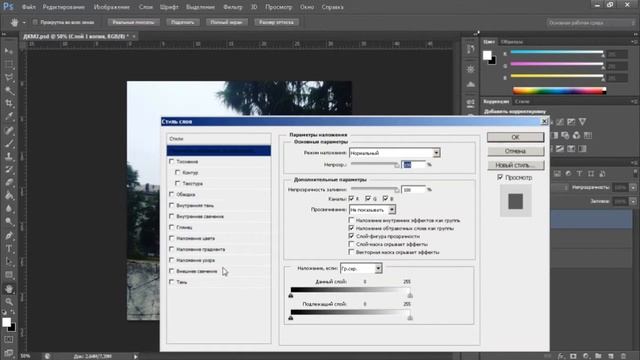Select the Healing Brush tool

(9, 131)
